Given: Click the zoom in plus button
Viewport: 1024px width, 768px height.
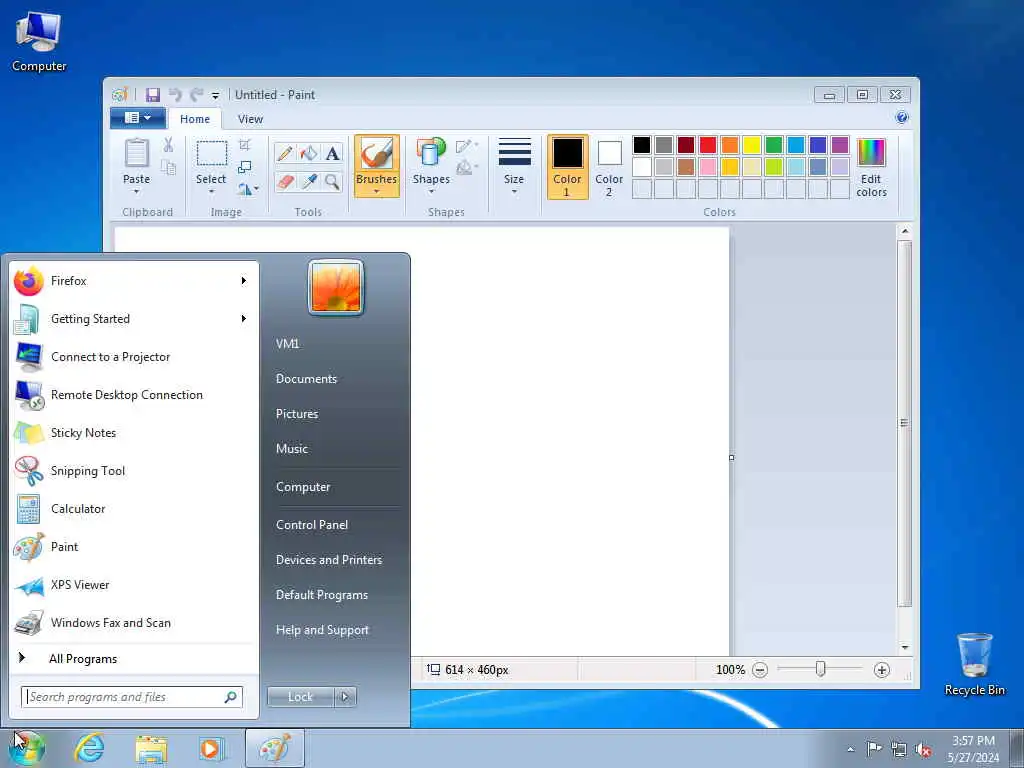Looking at the screenshot, I should (x=882, y=670).
